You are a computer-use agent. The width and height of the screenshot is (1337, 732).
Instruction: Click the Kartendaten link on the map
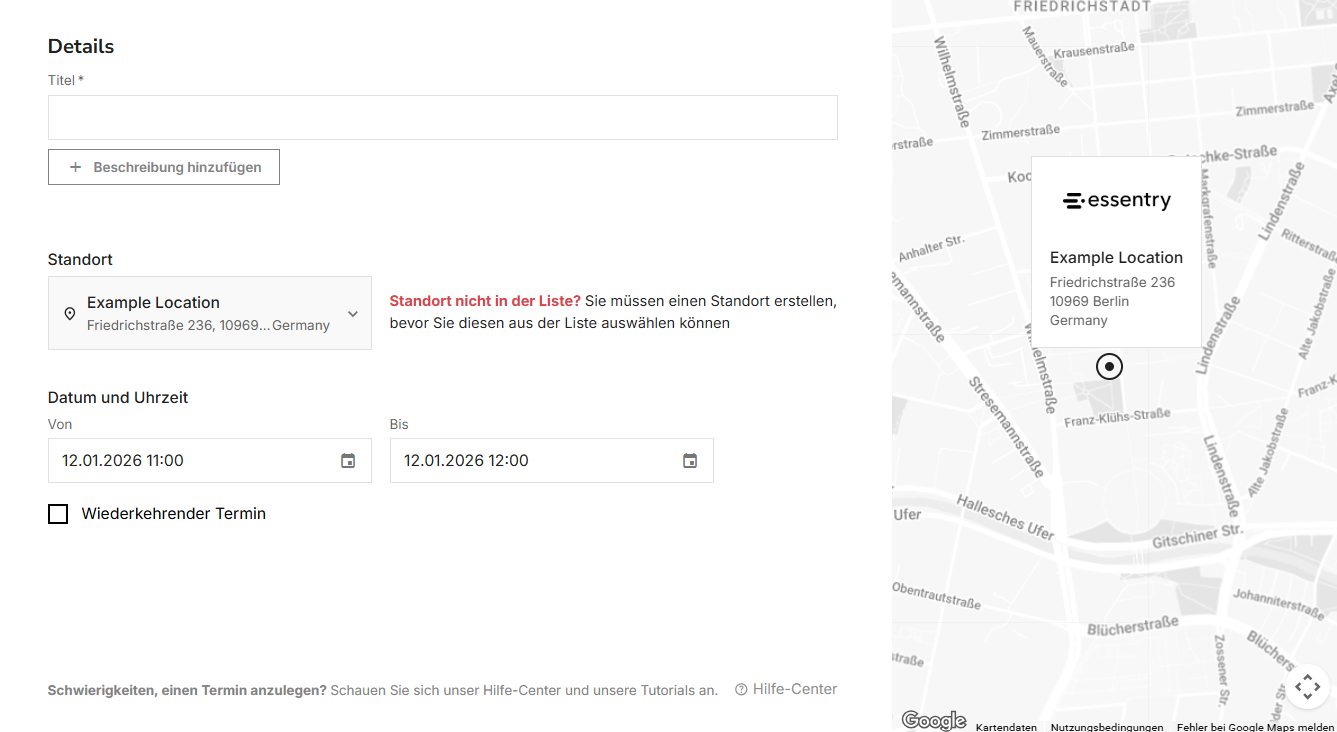point(1006,727)
